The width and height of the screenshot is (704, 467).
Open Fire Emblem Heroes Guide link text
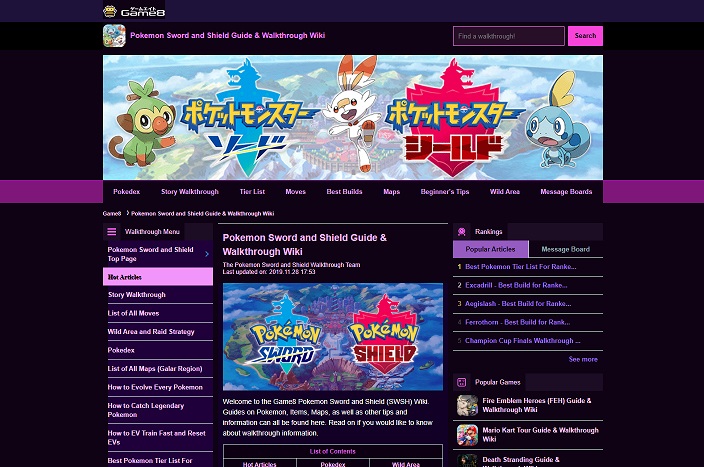[x=537, y=405]
